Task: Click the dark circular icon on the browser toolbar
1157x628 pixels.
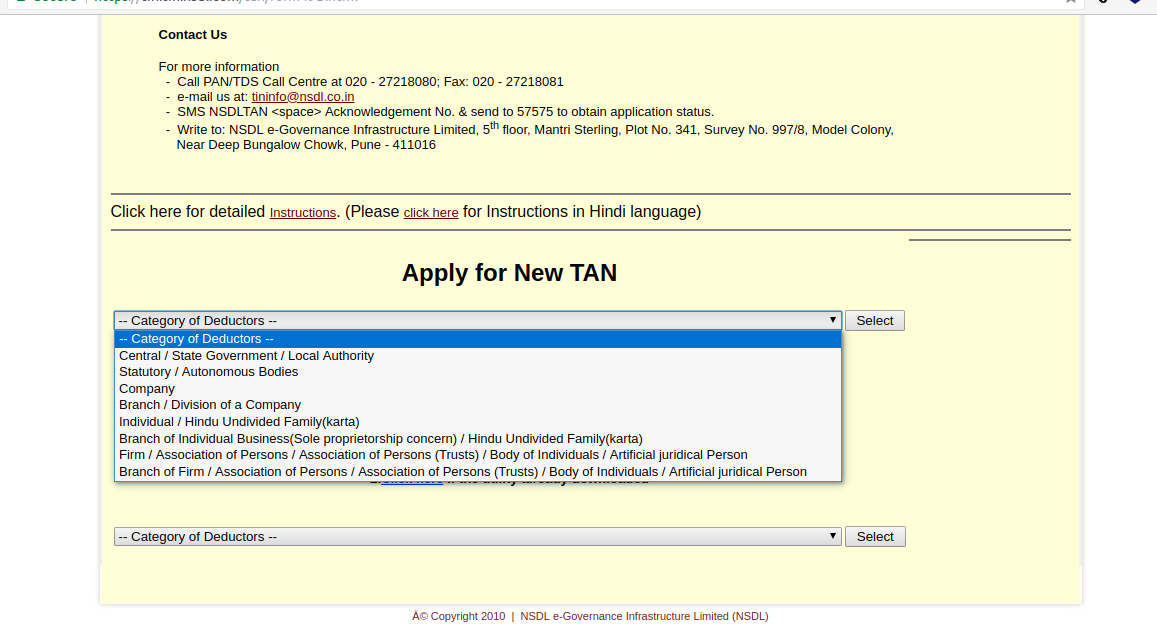Action: (x=1103, y=3)
